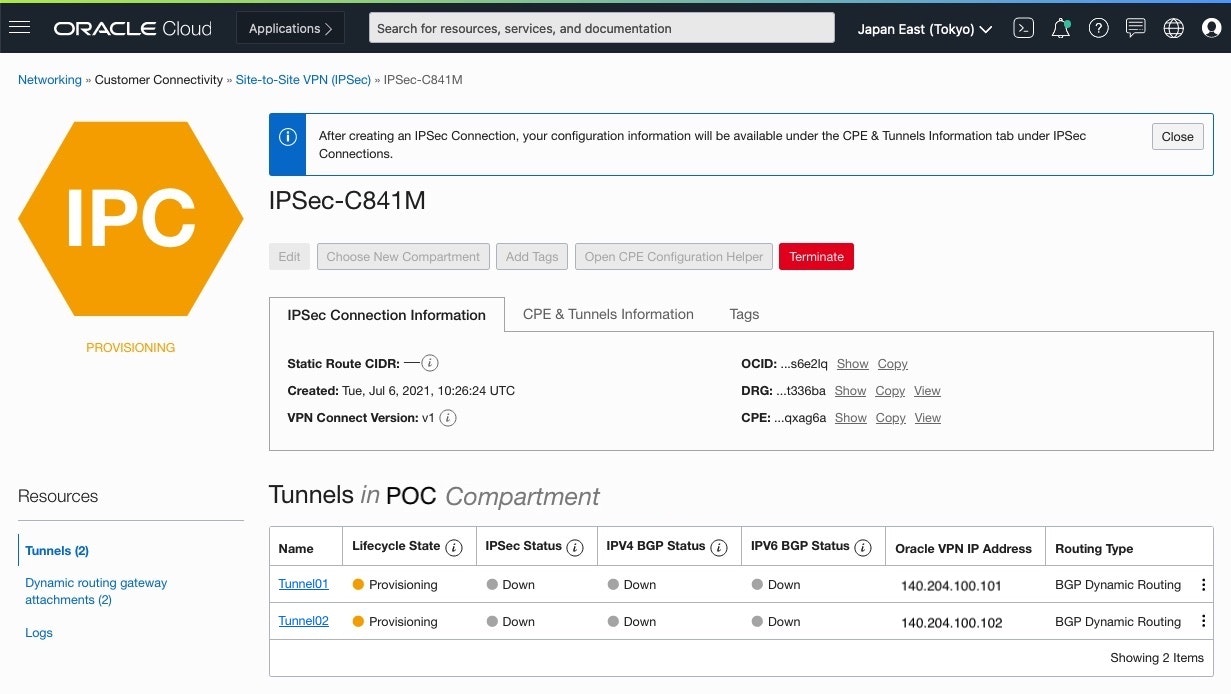Screen dimensions: 1231x694
Task: Click IP address 140.204.100.102
Action: [951, 623]
